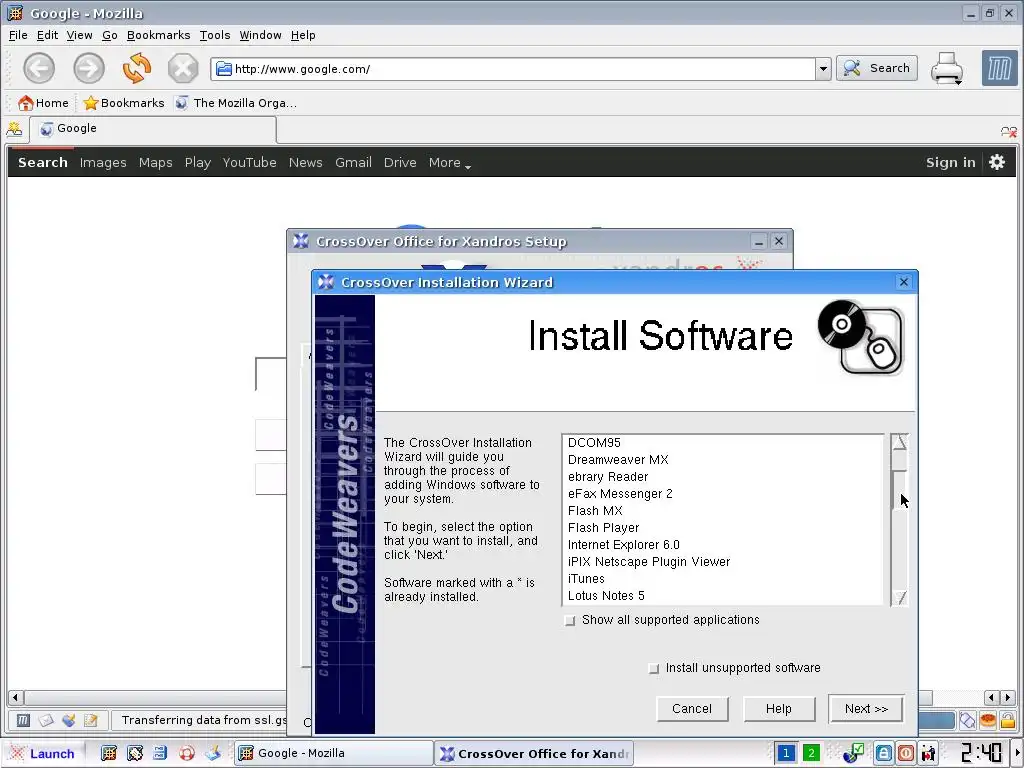This screenshot has width=1024, height=768.
Task: Select the Google browser tab
Action: (153, 129)
